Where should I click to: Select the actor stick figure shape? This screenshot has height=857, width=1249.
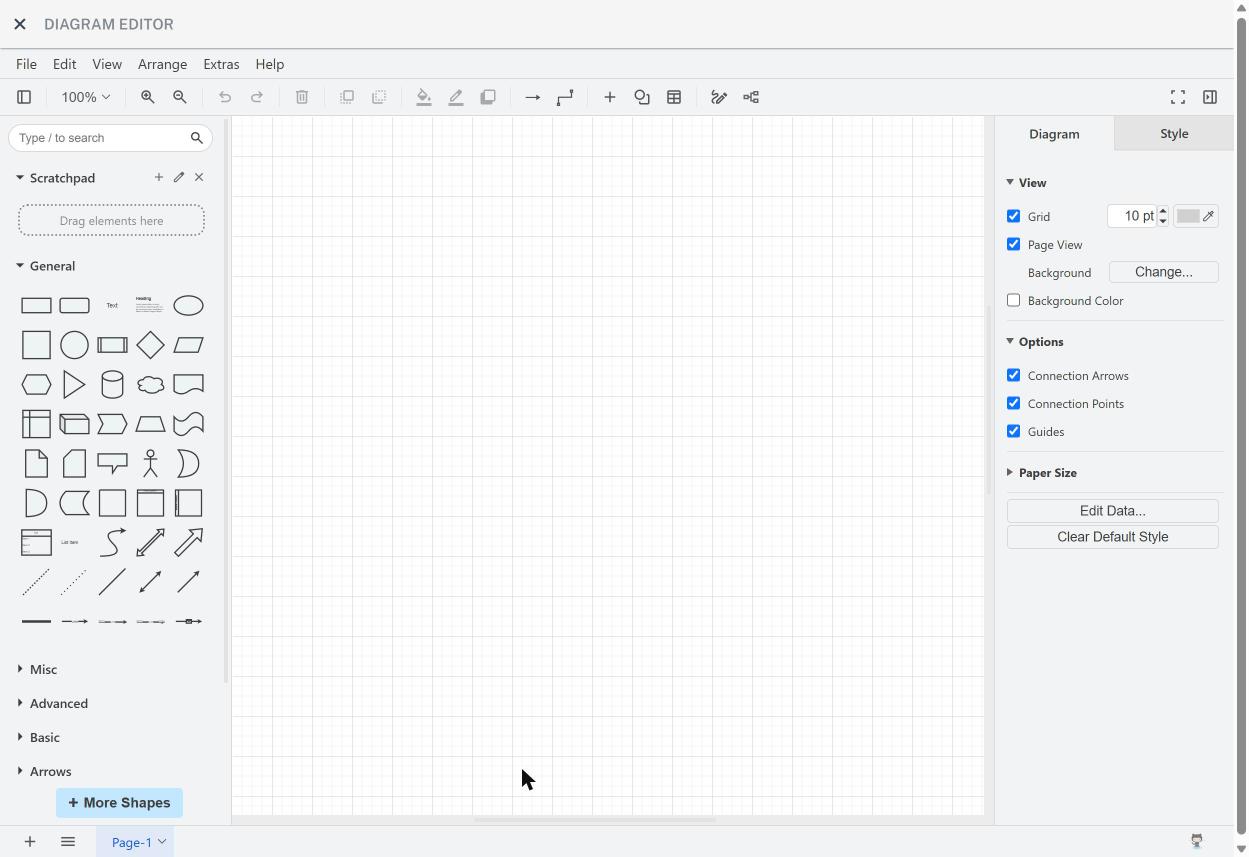150,463
